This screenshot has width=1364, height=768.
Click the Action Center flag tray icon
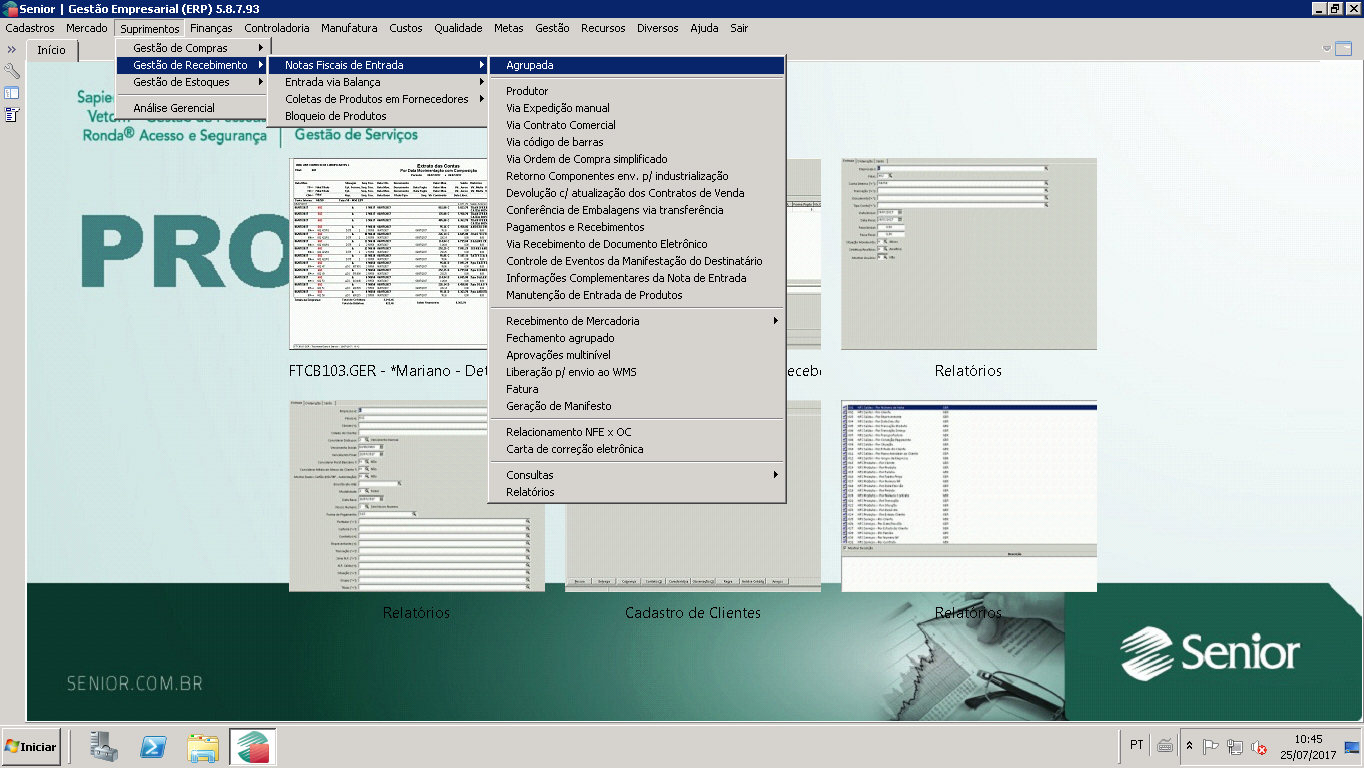coord(1211,746)
